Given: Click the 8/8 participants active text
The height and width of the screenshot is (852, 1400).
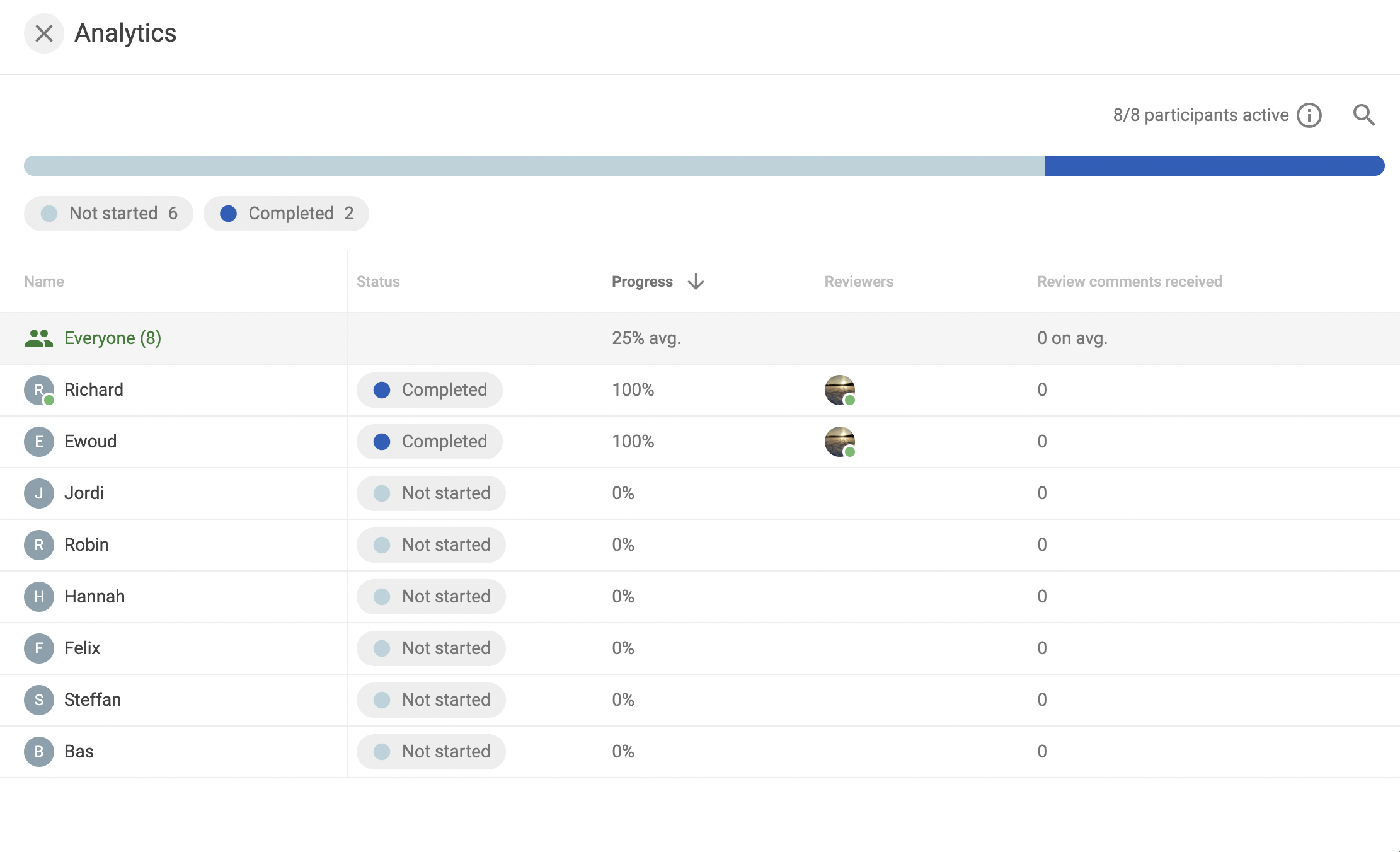Looking at the screenshot, I should (x=1201, y=115).
